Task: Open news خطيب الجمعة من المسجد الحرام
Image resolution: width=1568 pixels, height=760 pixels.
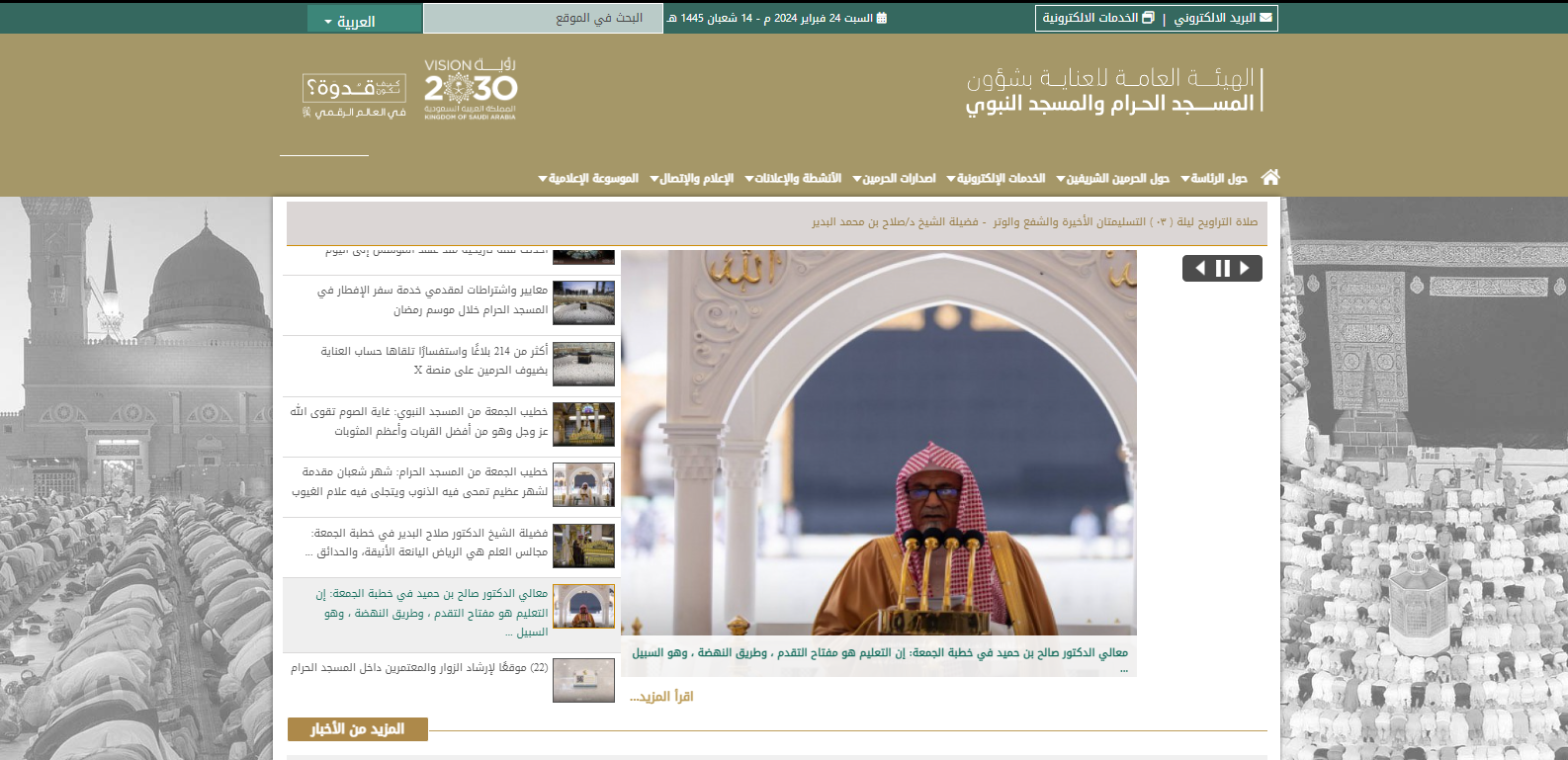Action: 419,481
